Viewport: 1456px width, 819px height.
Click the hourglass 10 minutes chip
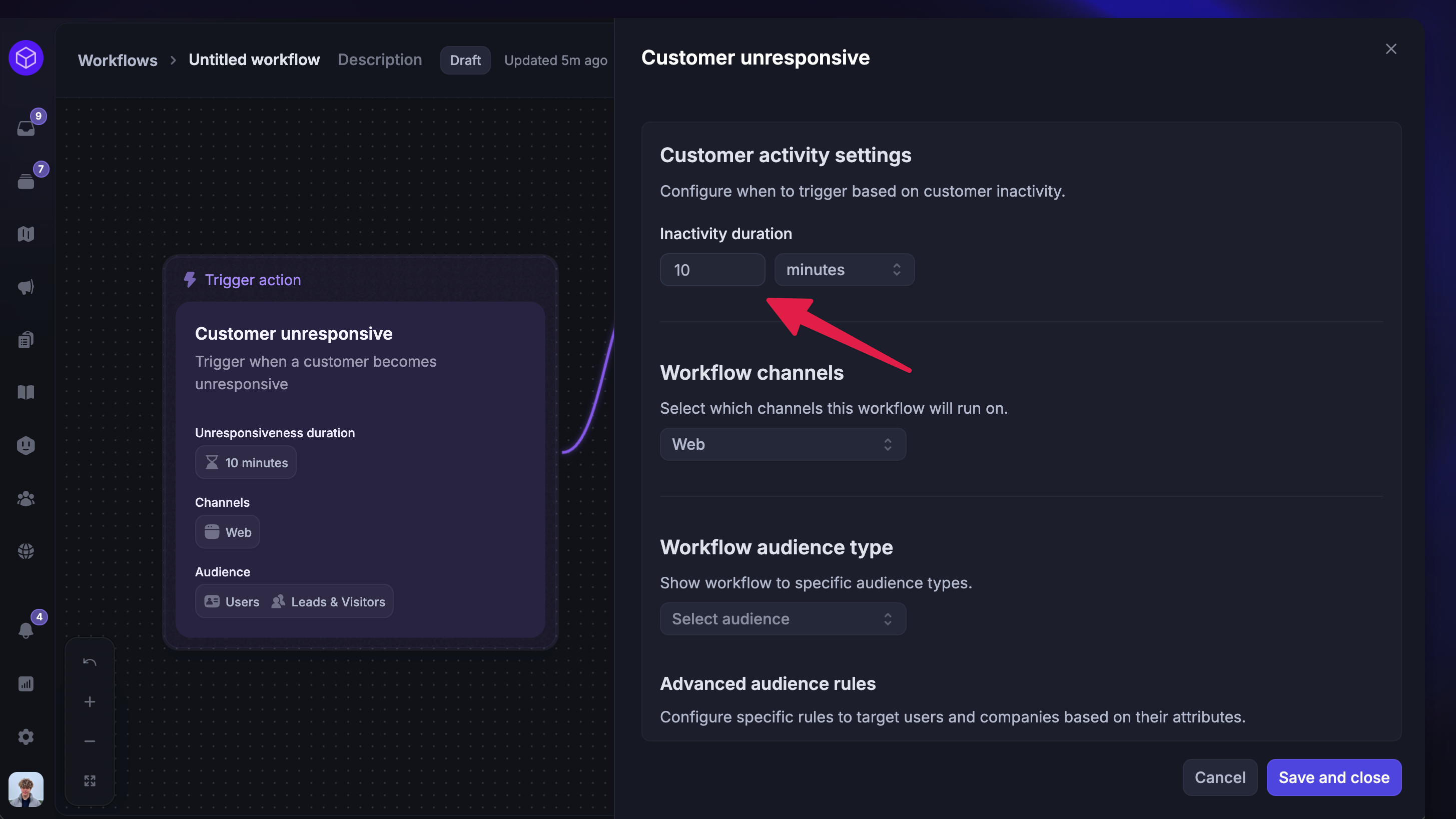click(x=246, y=462)
